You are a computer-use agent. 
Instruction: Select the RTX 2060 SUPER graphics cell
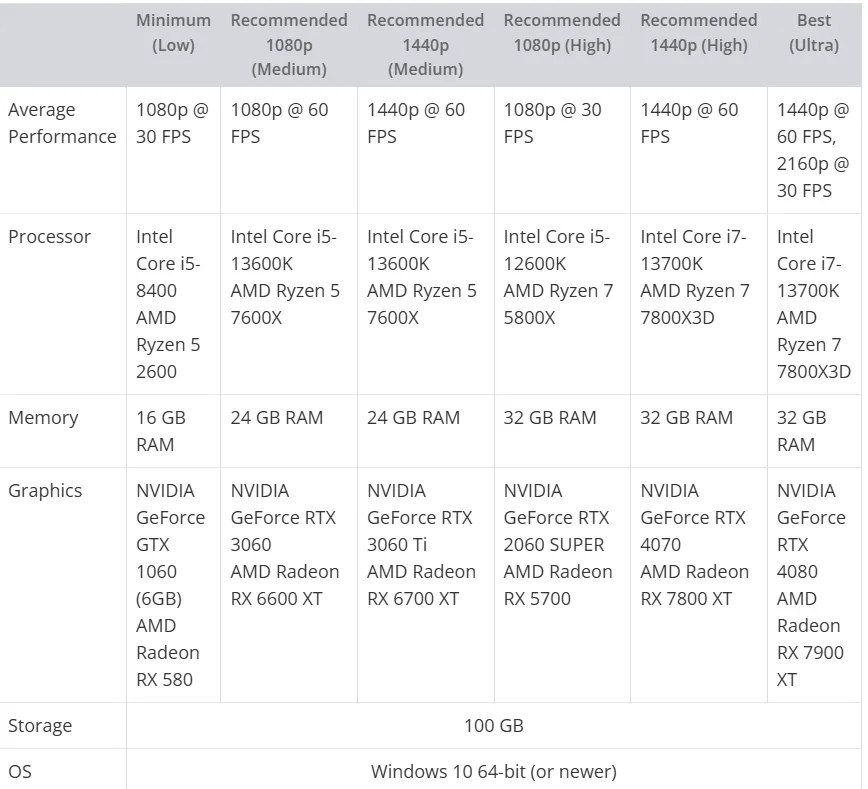coord(562,585)
